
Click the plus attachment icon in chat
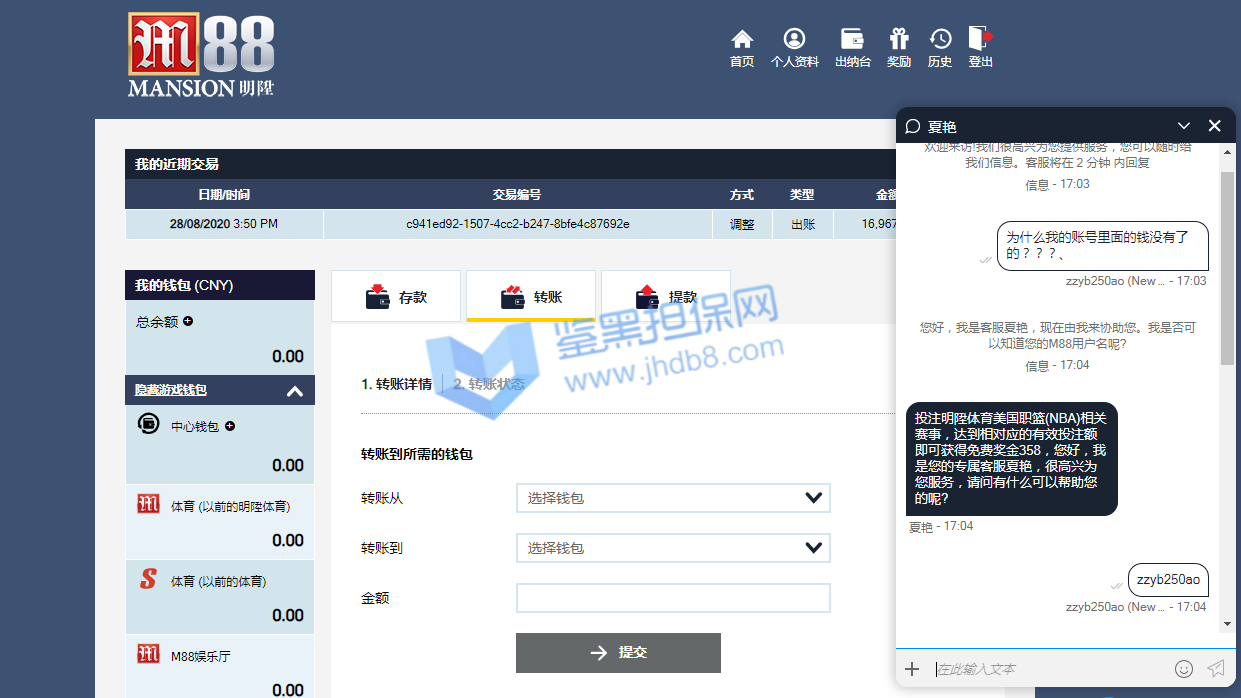(x=912, y=669)
